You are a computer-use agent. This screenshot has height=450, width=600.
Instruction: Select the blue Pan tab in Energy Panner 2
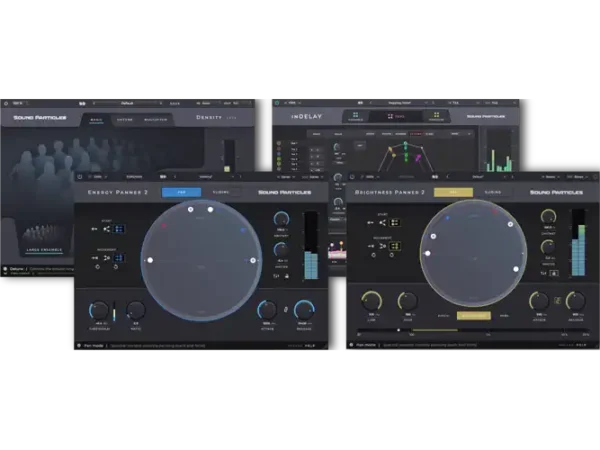point(181,192)
